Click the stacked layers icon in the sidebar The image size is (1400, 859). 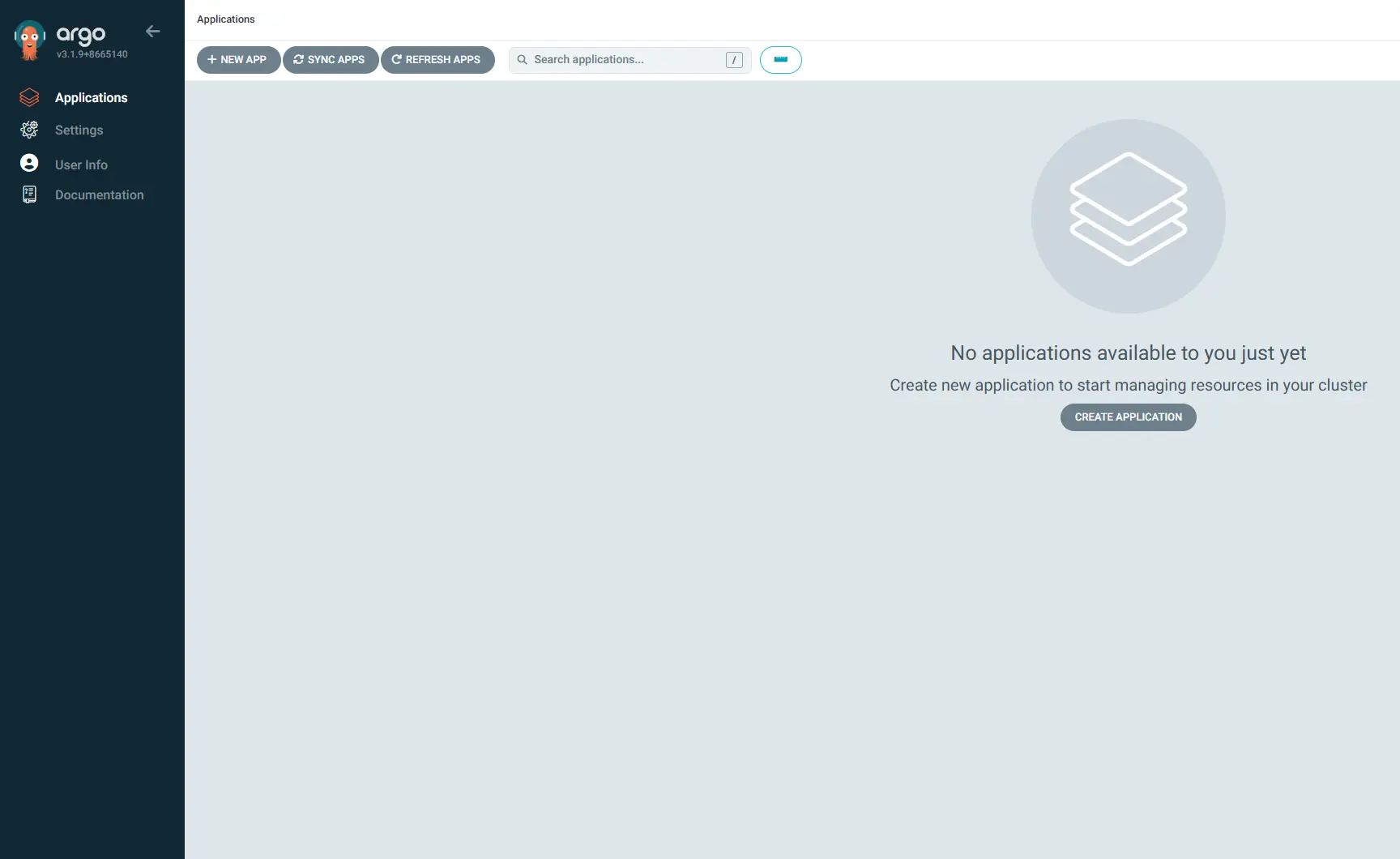click(29, 98)
